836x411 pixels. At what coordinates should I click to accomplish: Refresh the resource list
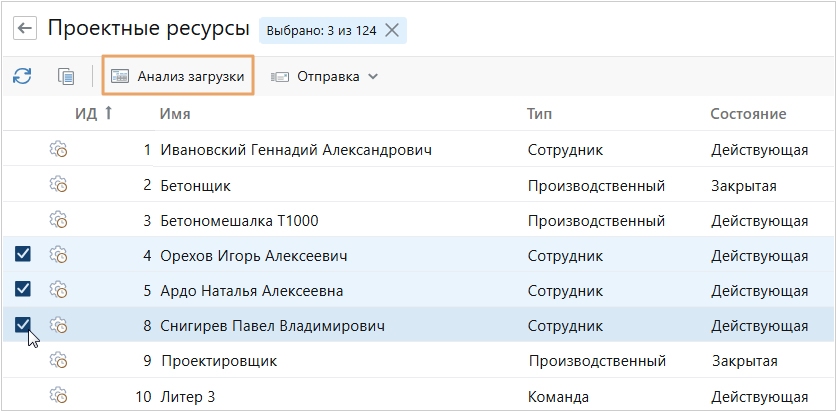pos(22,76)
